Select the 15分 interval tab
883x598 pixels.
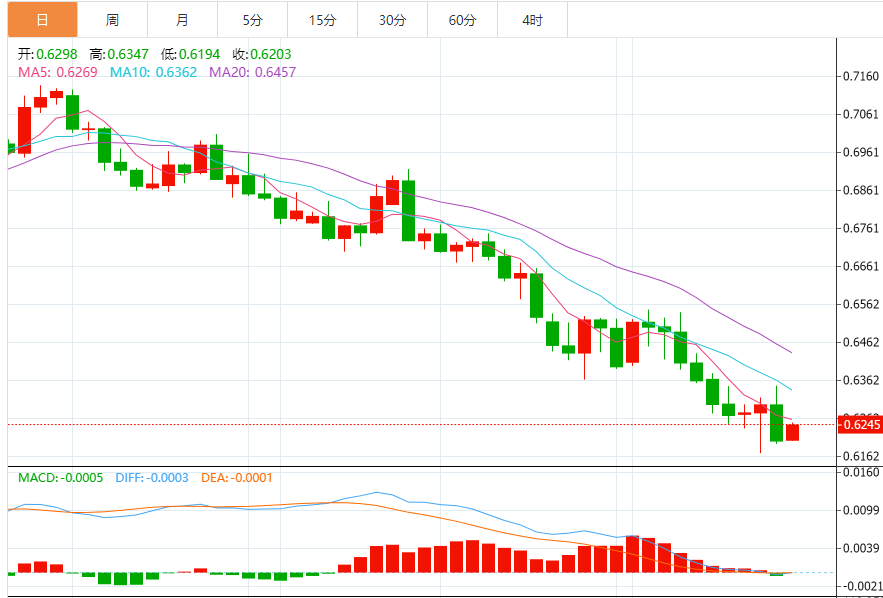[322, 20]
